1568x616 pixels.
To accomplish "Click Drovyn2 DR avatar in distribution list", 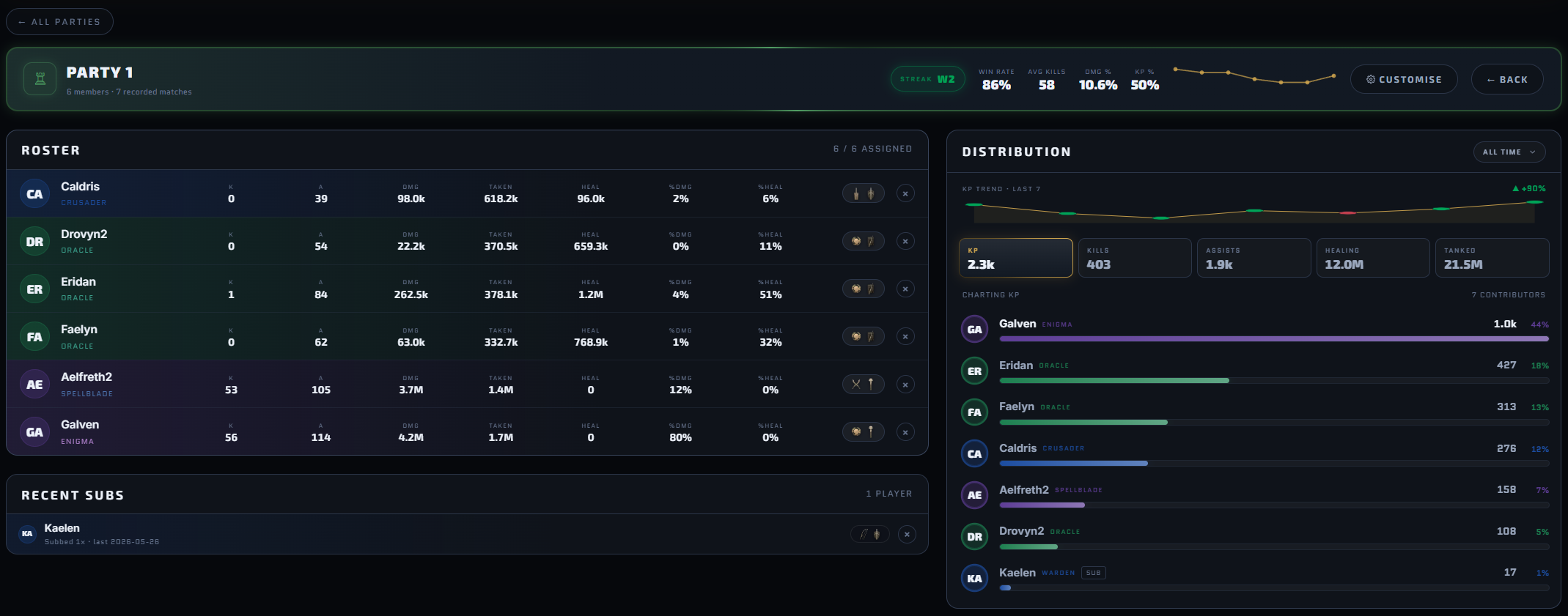I will coord(974,537).
